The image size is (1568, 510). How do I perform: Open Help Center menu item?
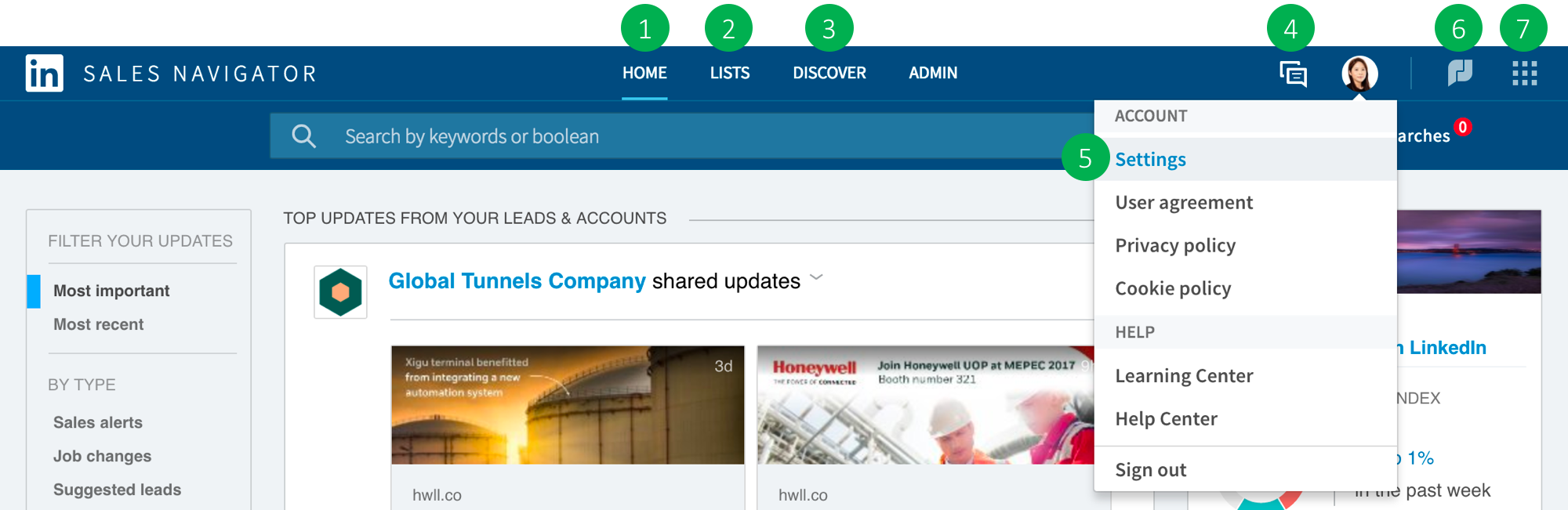[x=1246, y=418]
